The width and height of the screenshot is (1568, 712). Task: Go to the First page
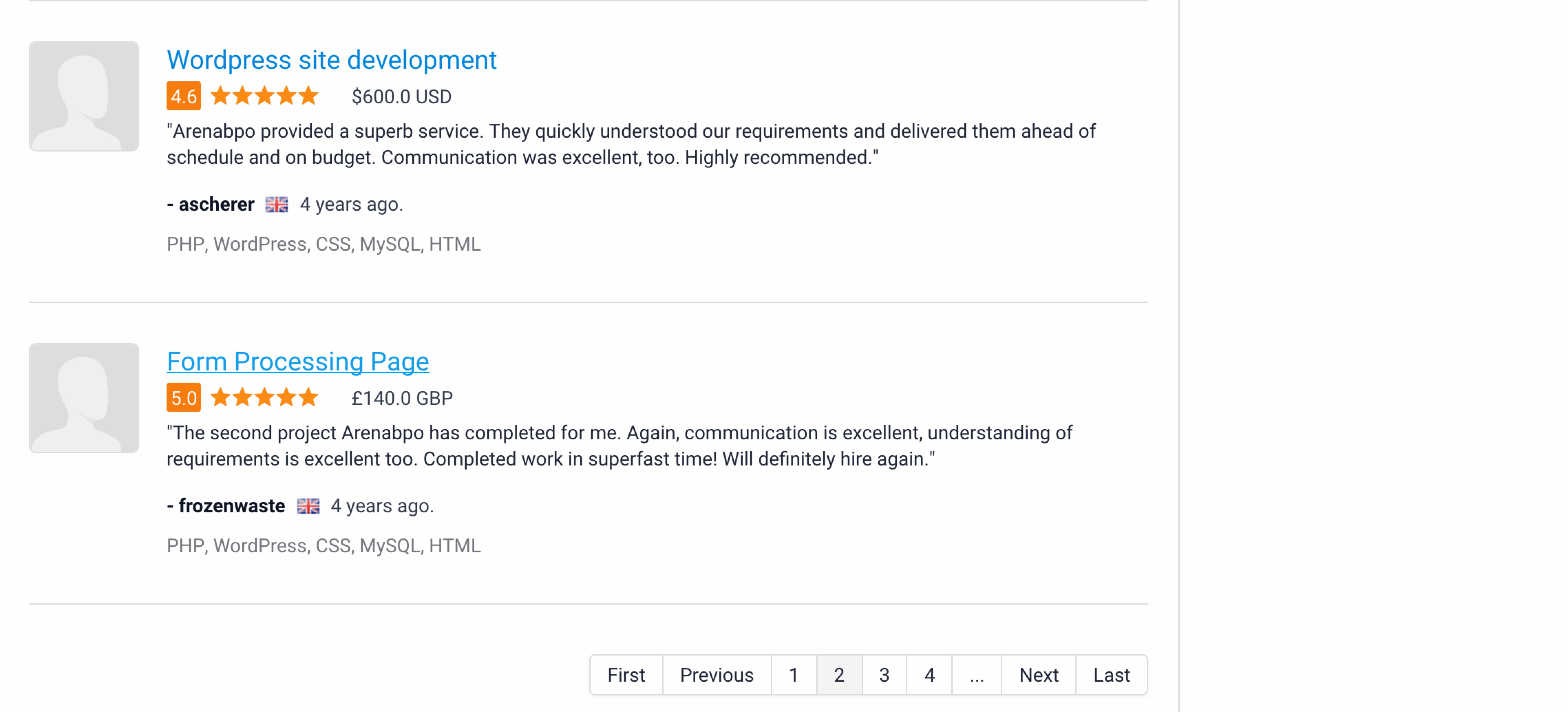pos(626,675)
